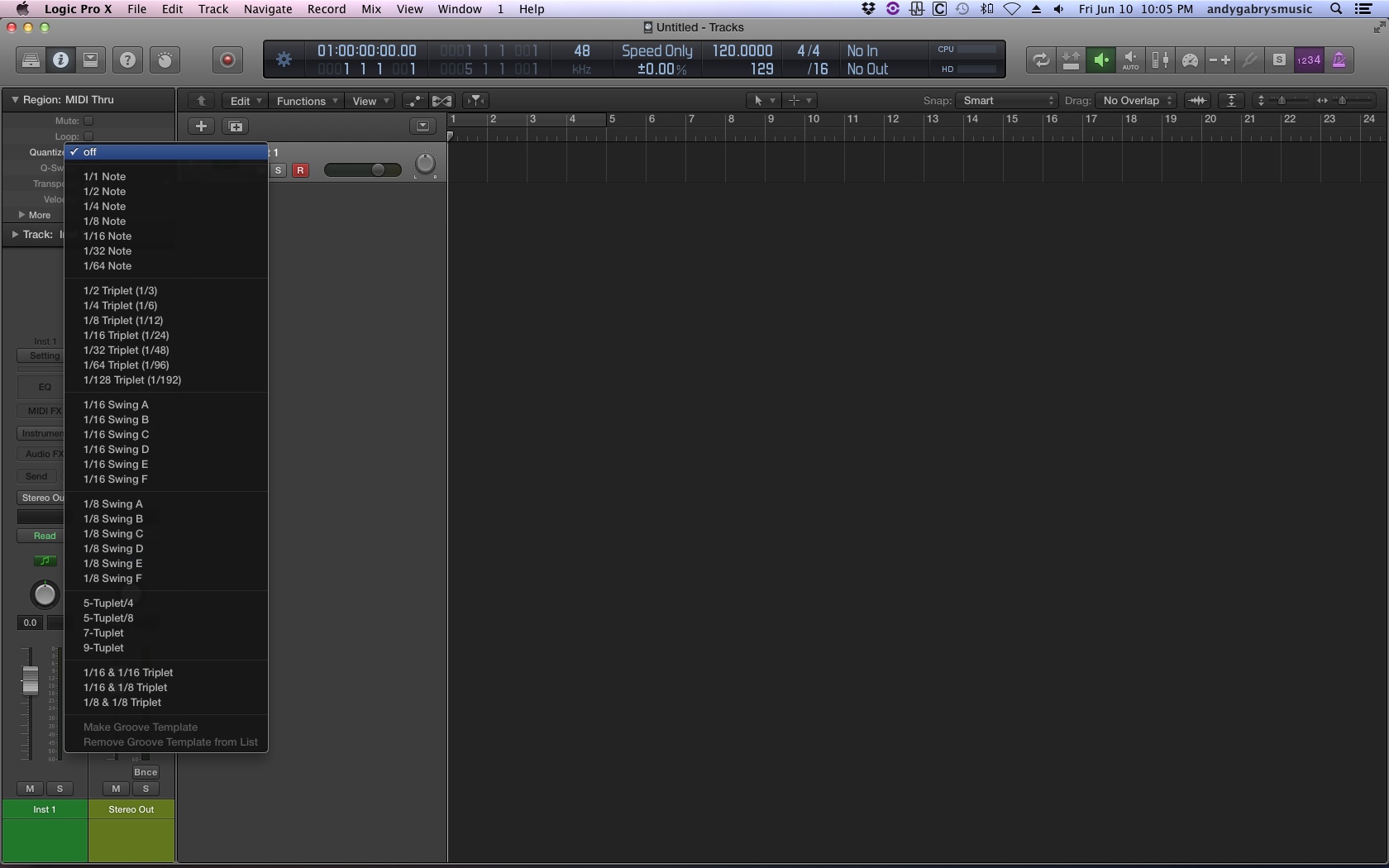Open the left-click pointer tool menu
Viewport: 1389px width, 868px height.
762,101
